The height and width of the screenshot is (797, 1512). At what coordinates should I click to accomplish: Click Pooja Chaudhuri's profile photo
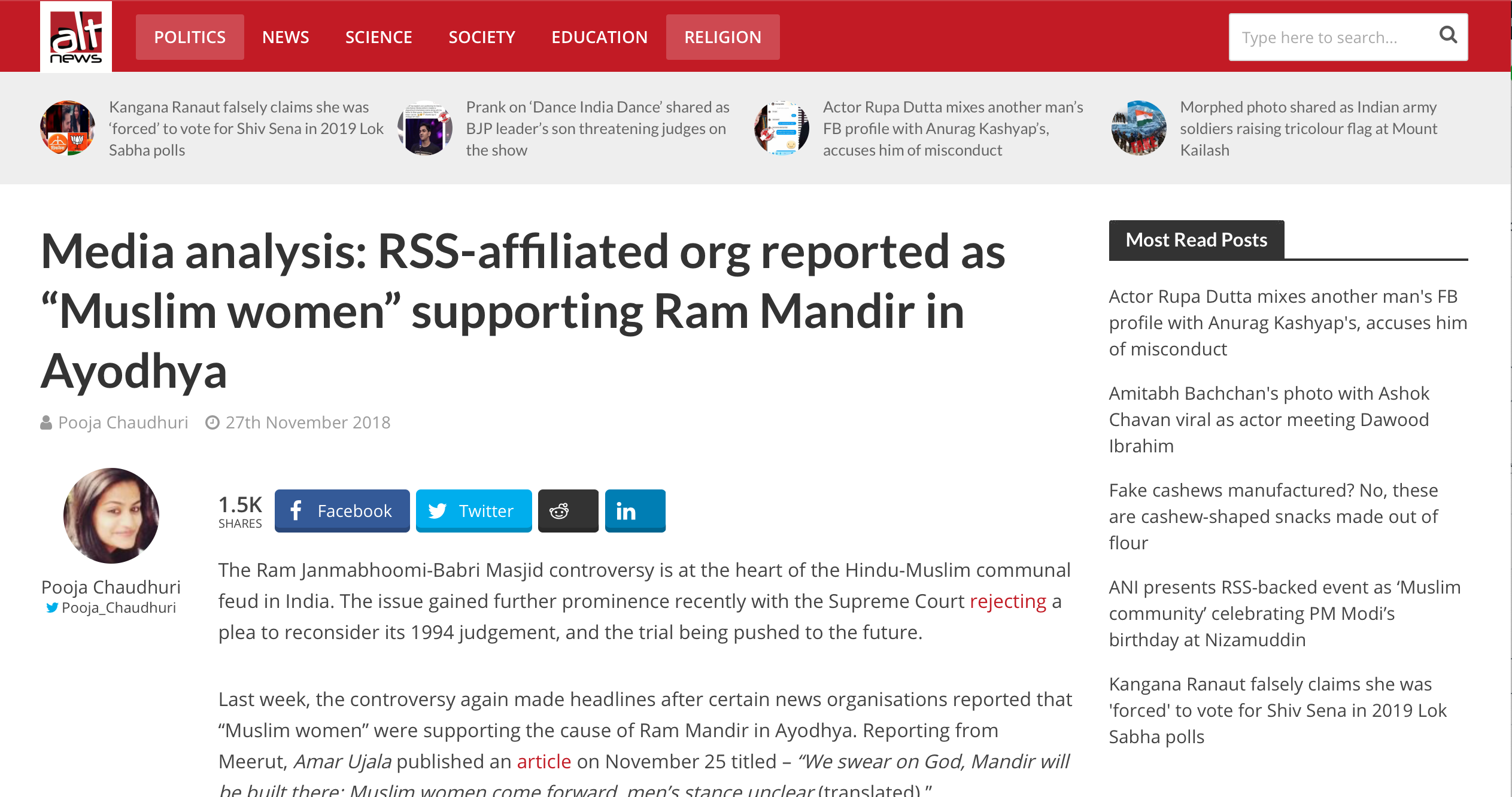pos(111,515)
